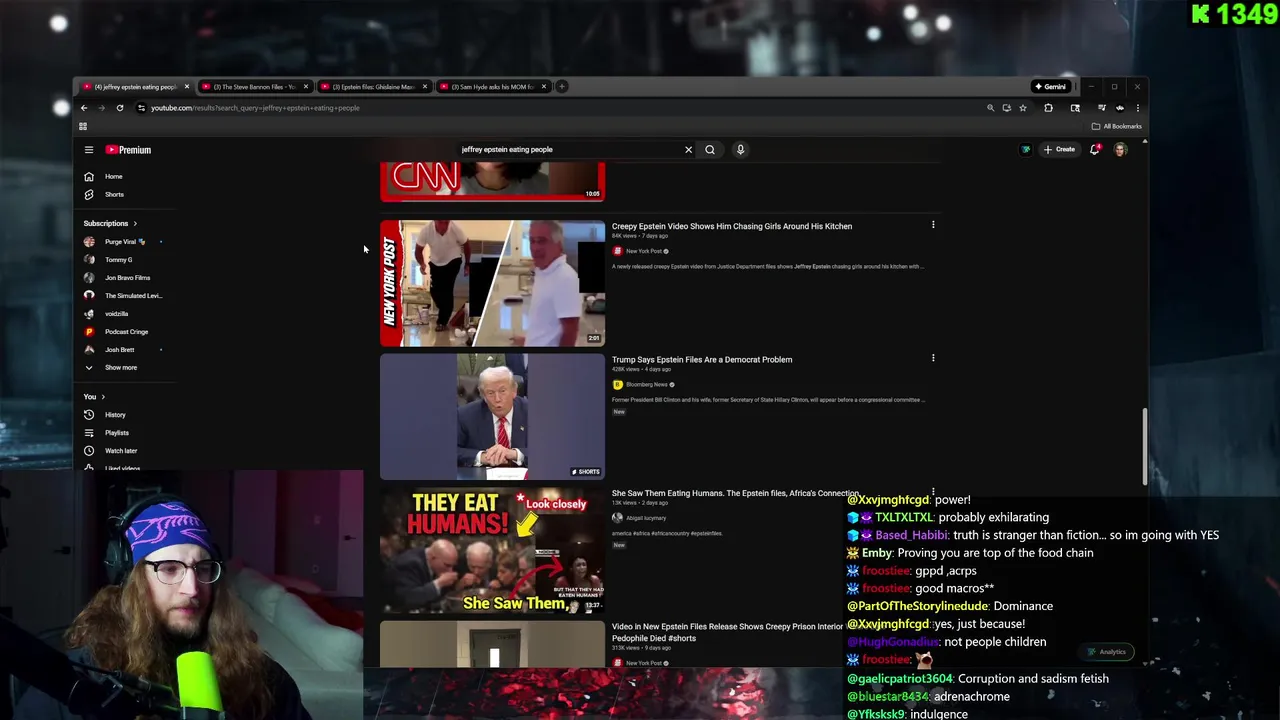The image size is (1280, 720).
Task: Open Creepy Epstein Video title link
Action: pyautogui.click(x=732, y=226)
